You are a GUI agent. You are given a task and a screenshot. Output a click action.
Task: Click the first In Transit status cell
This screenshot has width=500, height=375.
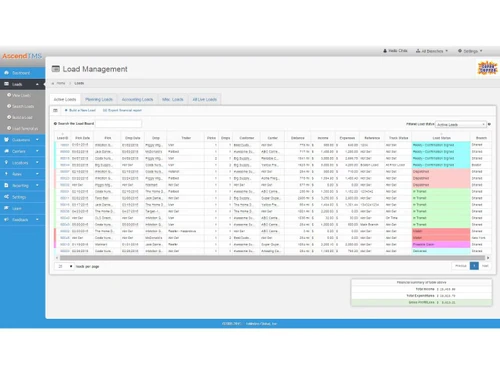point(441,192)
